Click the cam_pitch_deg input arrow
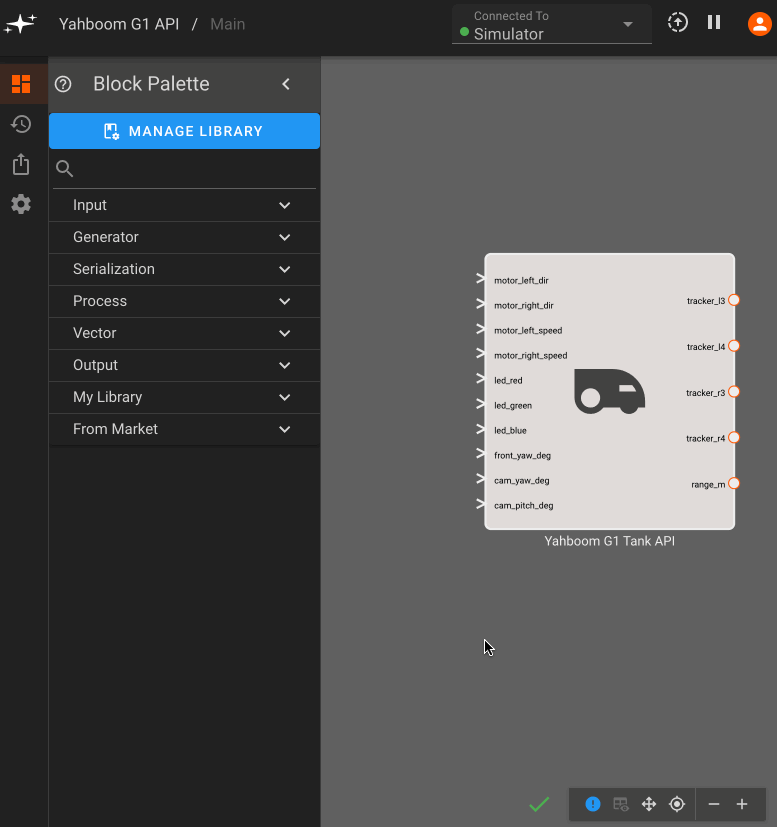Viewport: 777px width, 827px height. pyautogui.click(x=480, y=504)
